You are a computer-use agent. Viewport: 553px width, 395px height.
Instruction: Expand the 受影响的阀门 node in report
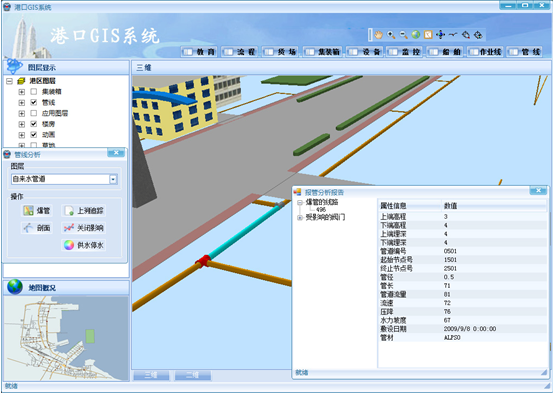coord(300,218)
